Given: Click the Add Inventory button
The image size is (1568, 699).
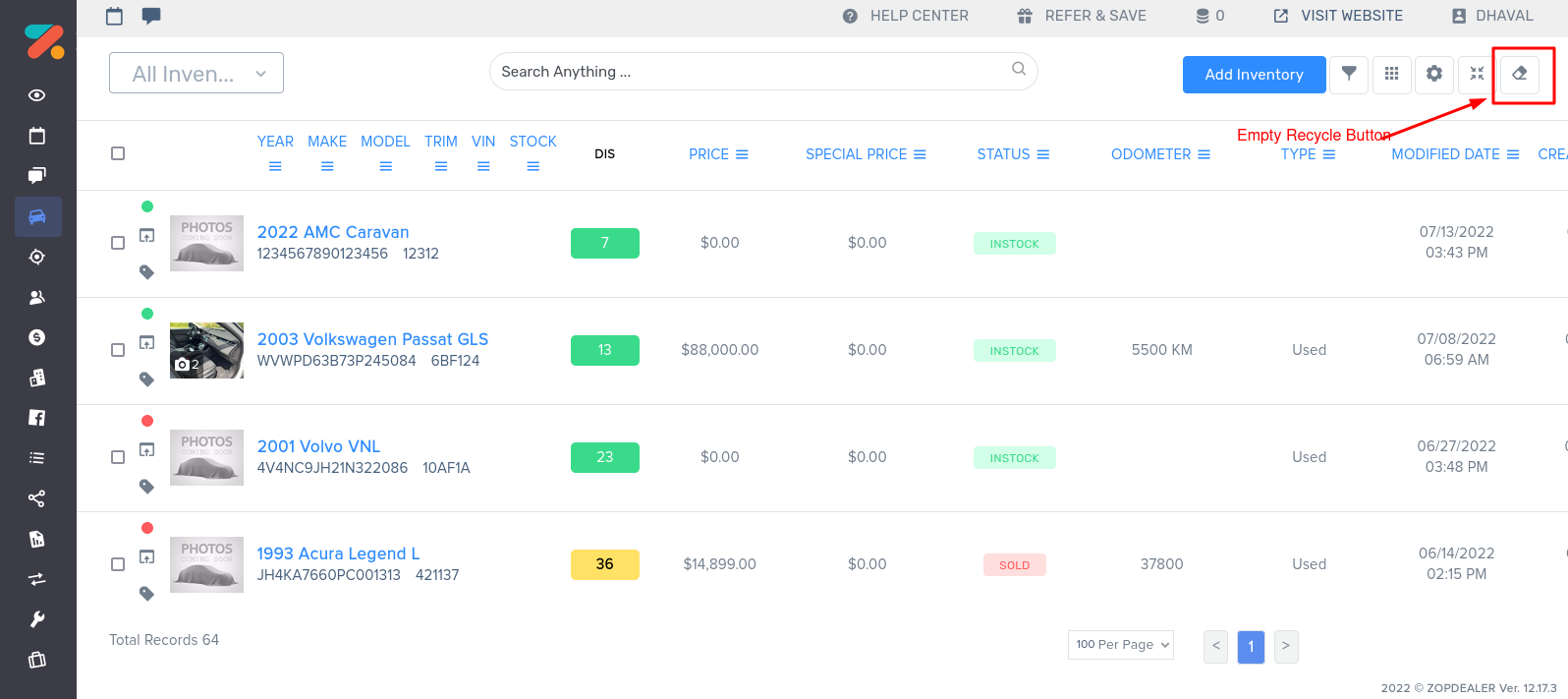Looking at the screenshot, I should [1255, 75].
